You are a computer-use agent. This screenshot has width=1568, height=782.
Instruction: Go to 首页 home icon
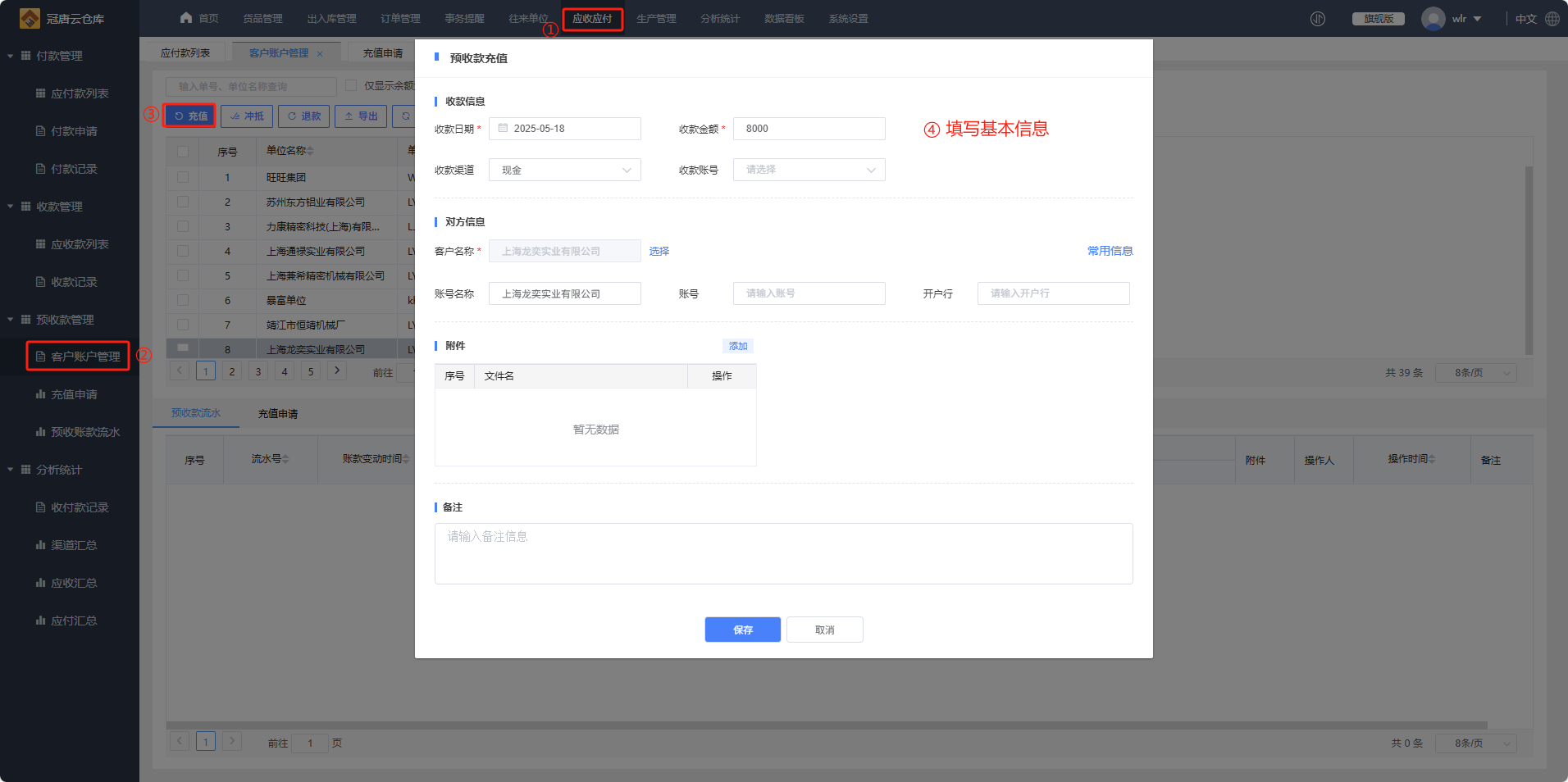pyautogui.click(x=186, y=18)
